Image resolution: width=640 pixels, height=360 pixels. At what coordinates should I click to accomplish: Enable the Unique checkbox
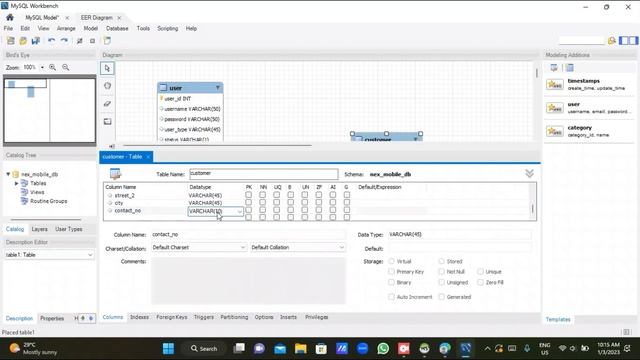pos(480,271)
